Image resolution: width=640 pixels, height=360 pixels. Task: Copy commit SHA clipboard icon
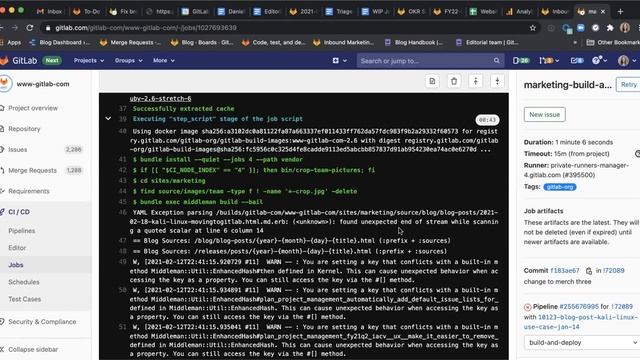pos(589,271)
